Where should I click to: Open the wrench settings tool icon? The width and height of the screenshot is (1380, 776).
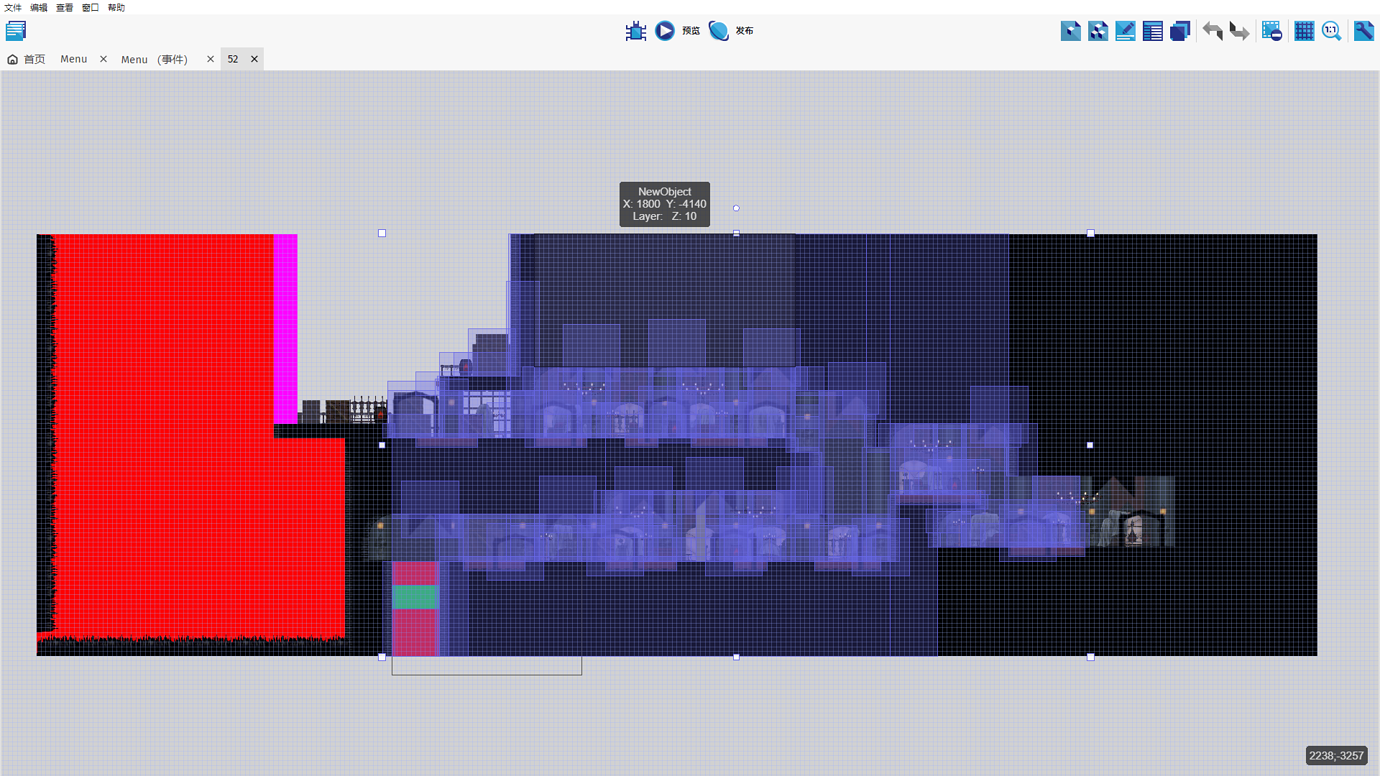1363,30
